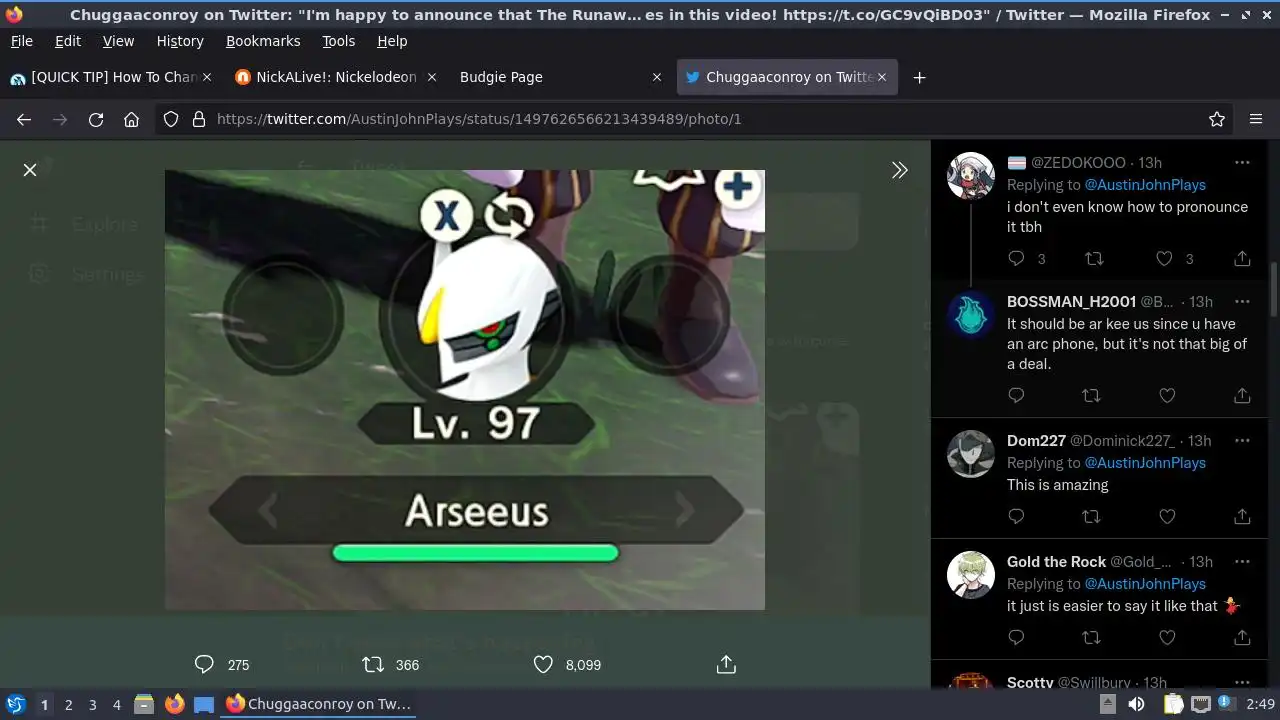Retweet ZEDOKOOO's comment
This screenshot has width=1280, height=720.
click(x=1094, y=258)
